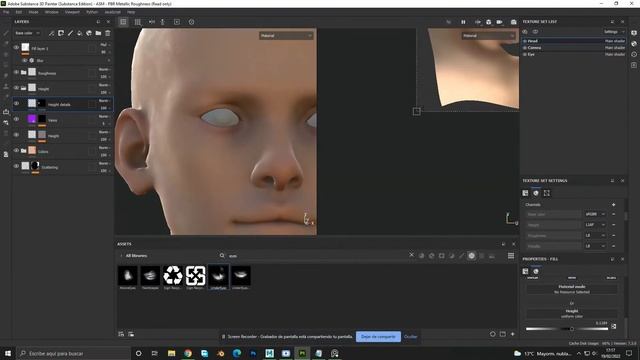640x360 pixels.
Task: Click the filter by brush icon in Assets
Action: (462, 256)
